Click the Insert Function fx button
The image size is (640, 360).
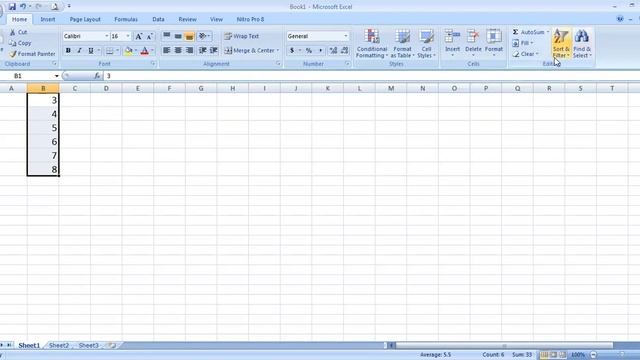click(x=97, y=76)
